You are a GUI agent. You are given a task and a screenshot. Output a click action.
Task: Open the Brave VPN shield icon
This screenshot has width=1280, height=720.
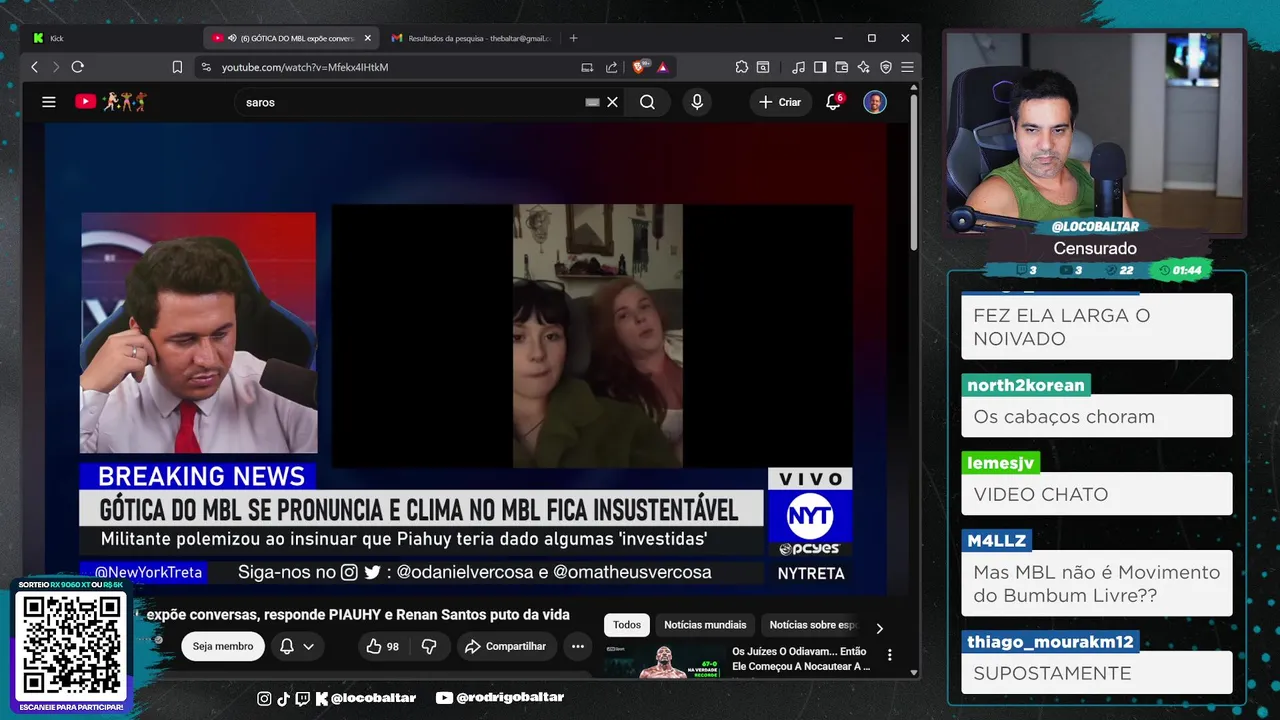(886, 67)
